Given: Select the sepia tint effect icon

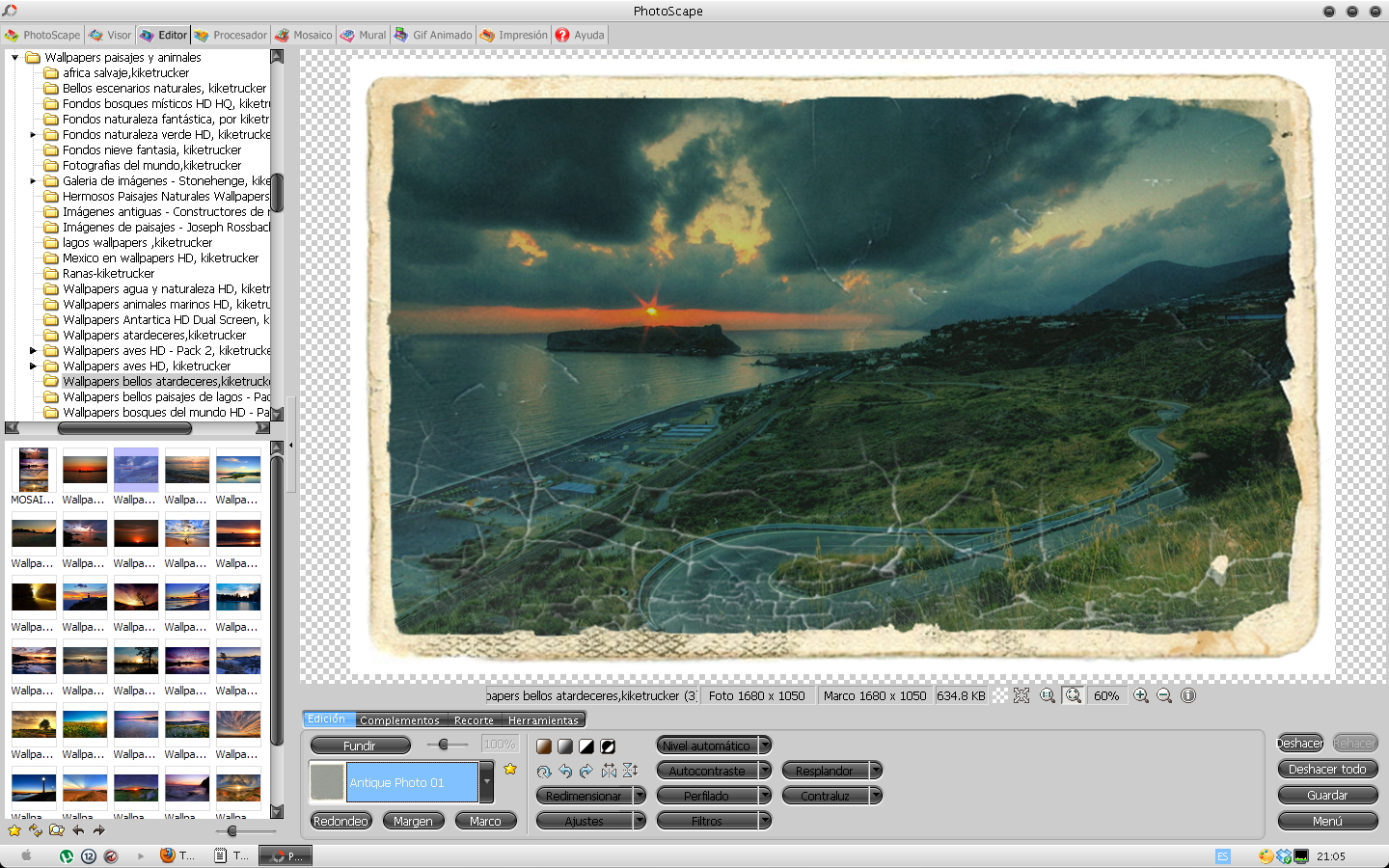Looking at the screenshot, I should [543, 745].
